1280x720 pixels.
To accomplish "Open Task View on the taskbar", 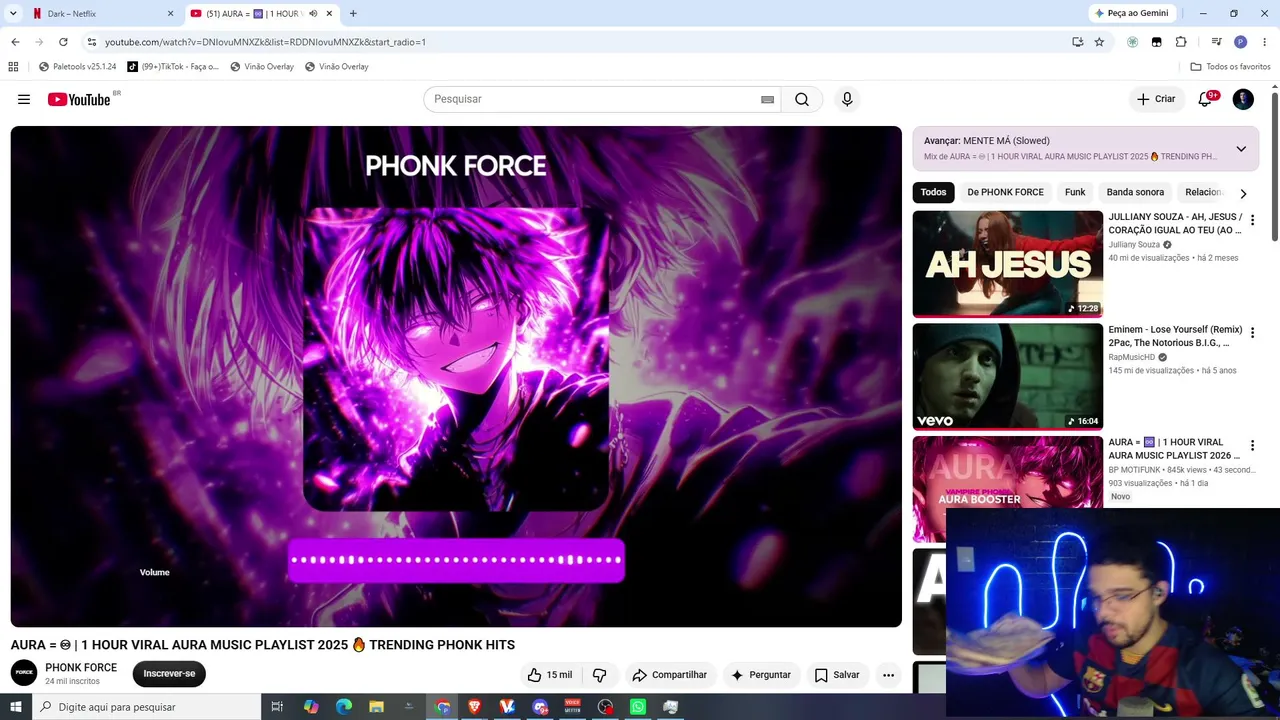I will click(x=277, y=707).
